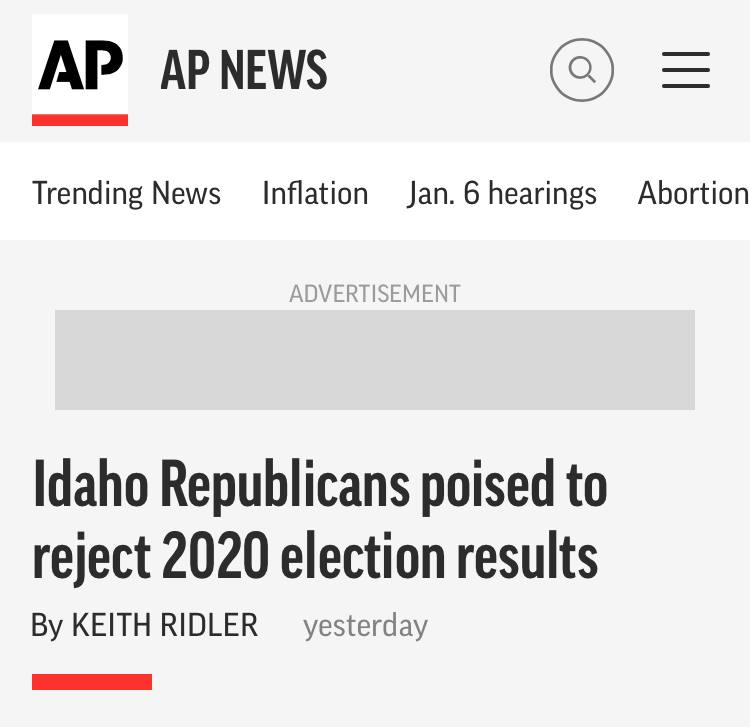Viewport: 750px width, 727px height.
Task: Click the ADVERTISEMENT label text
Action: tap(374, 294)
